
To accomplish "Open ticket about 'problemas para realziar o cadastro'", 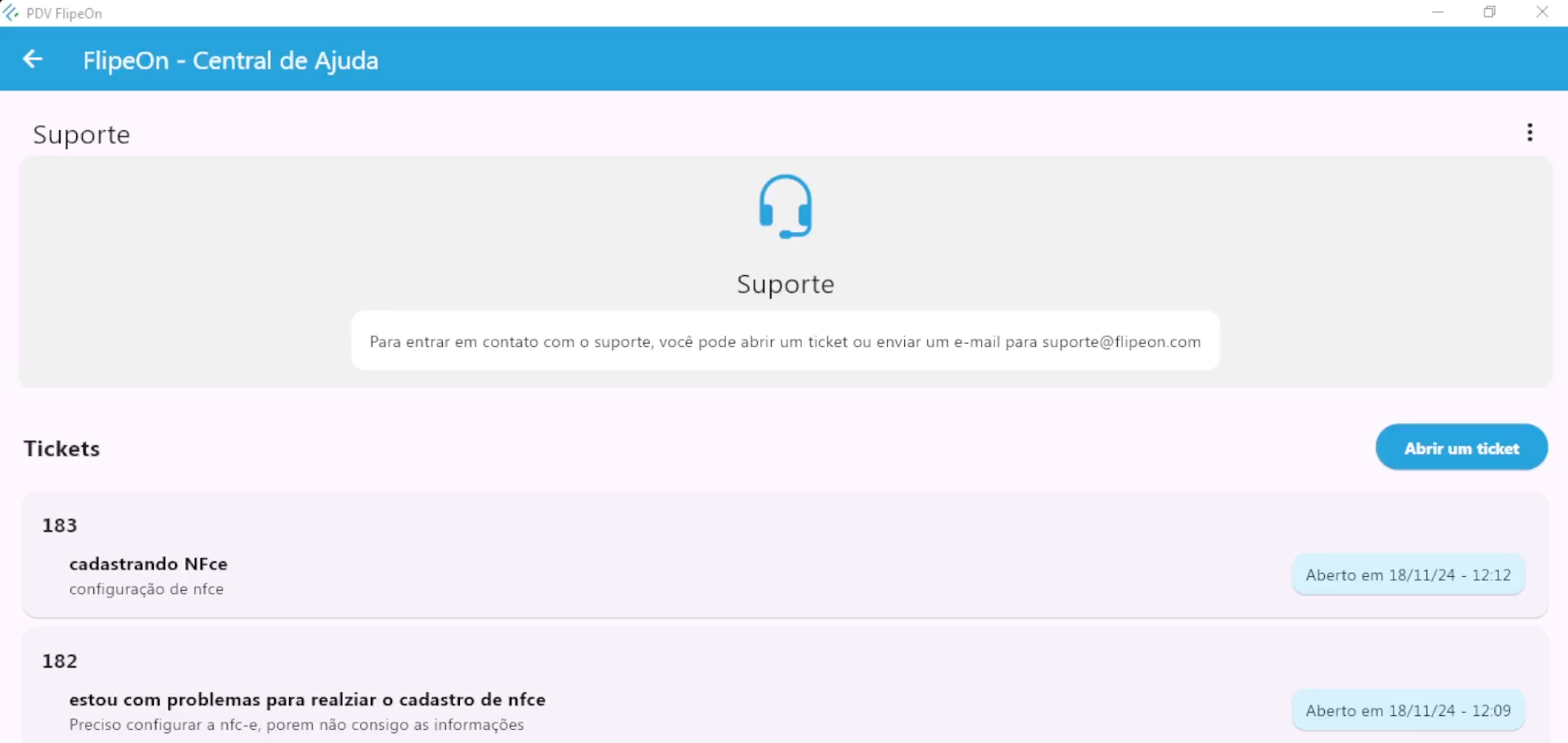I will [x=307, y=700].
